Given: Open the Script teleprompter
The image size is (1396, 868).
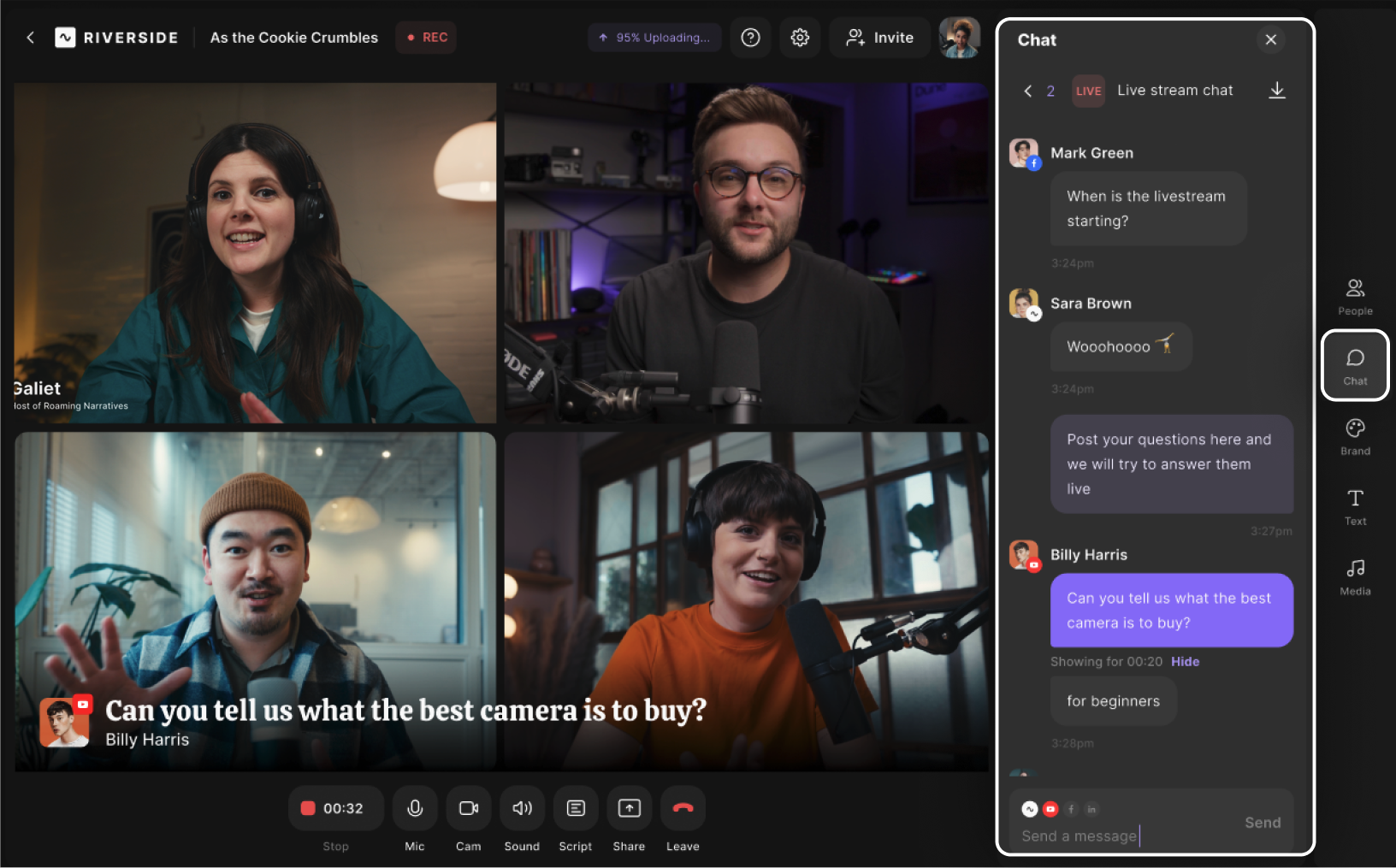Looking at the screenshot, I should [x=576, y=808].
